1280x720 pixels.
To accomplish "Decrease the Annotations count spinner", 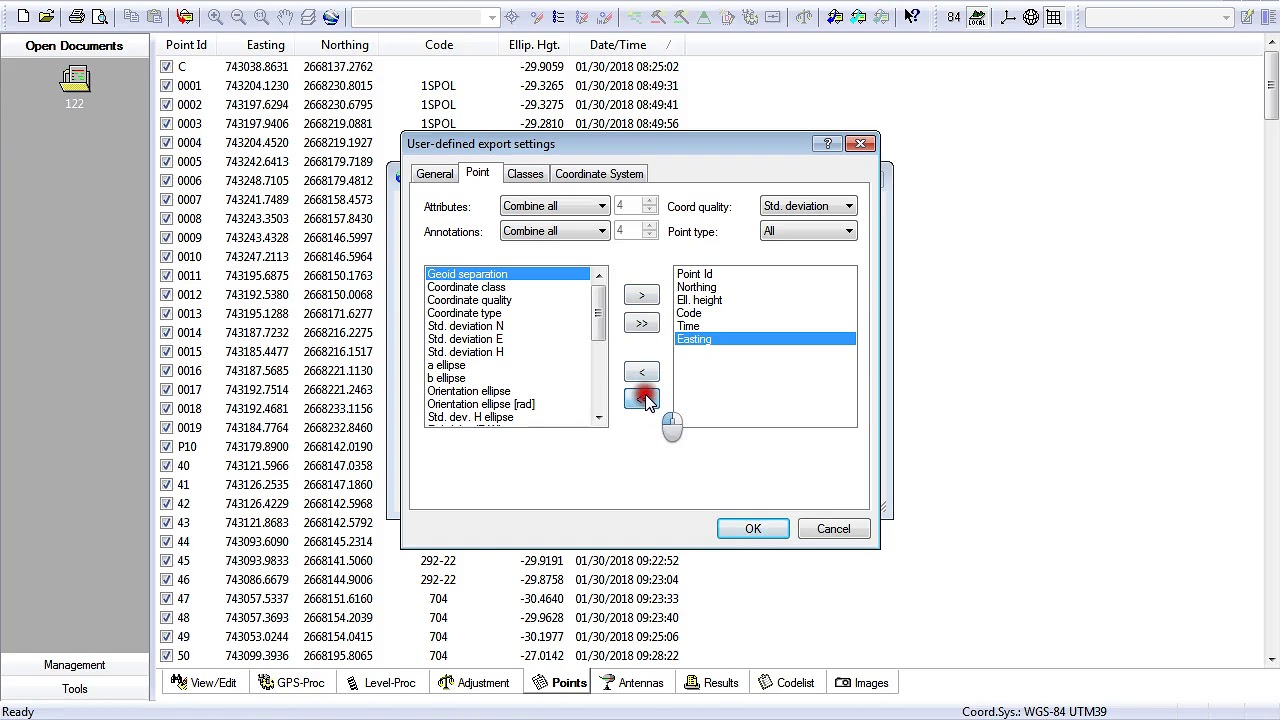I will pyautogui.click(x=649, y=236).
